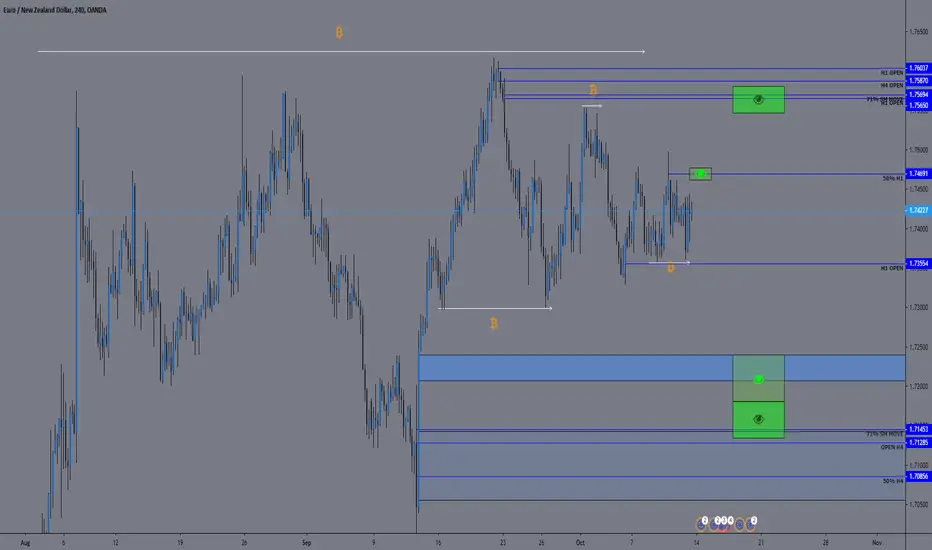Click the Euro / New Zealand Dollar chart title

click(x=55, y=10)
